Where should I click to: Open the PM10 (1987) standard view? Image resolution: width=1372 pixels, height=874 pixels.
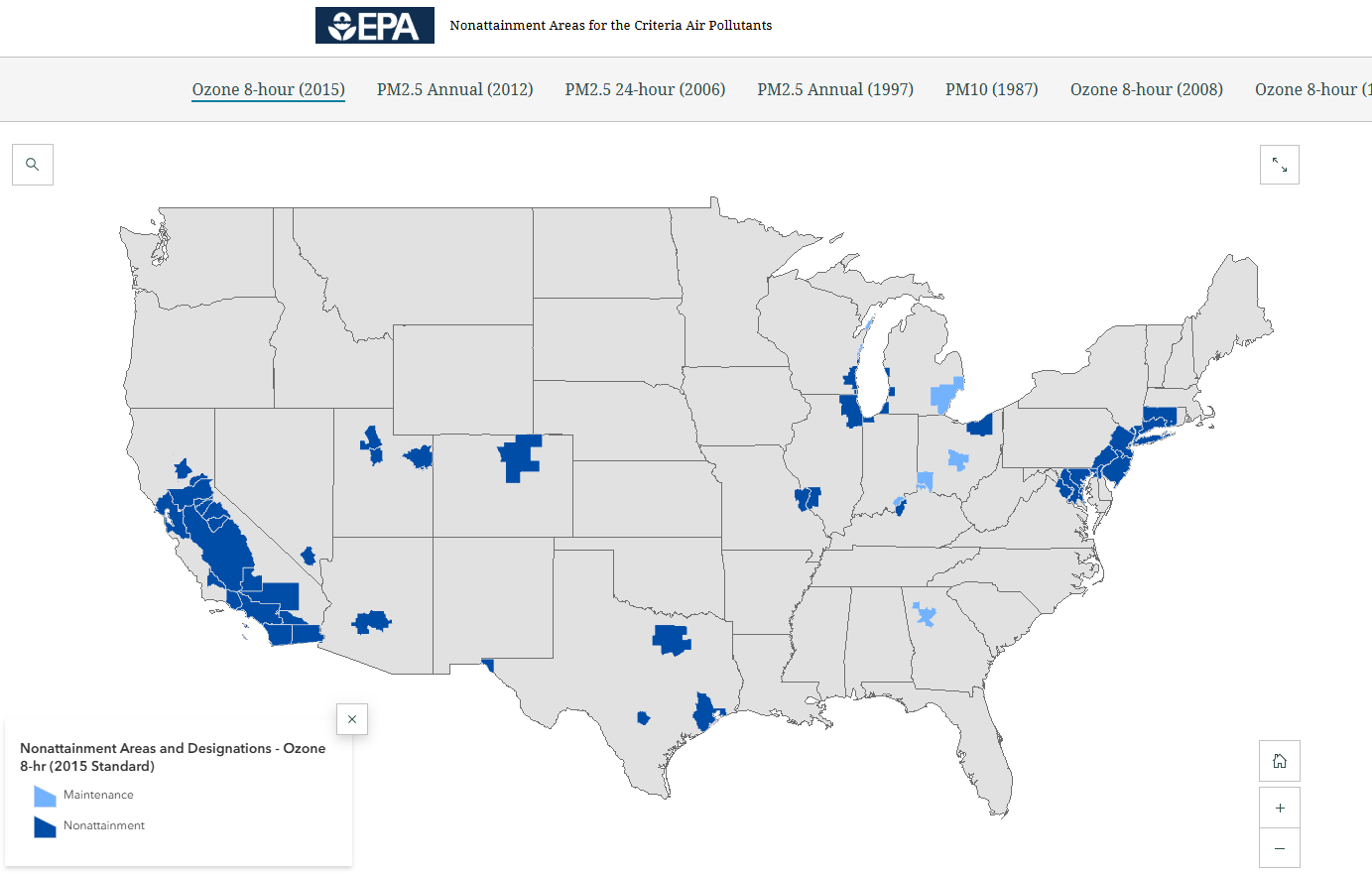click(x=991, y=88)
